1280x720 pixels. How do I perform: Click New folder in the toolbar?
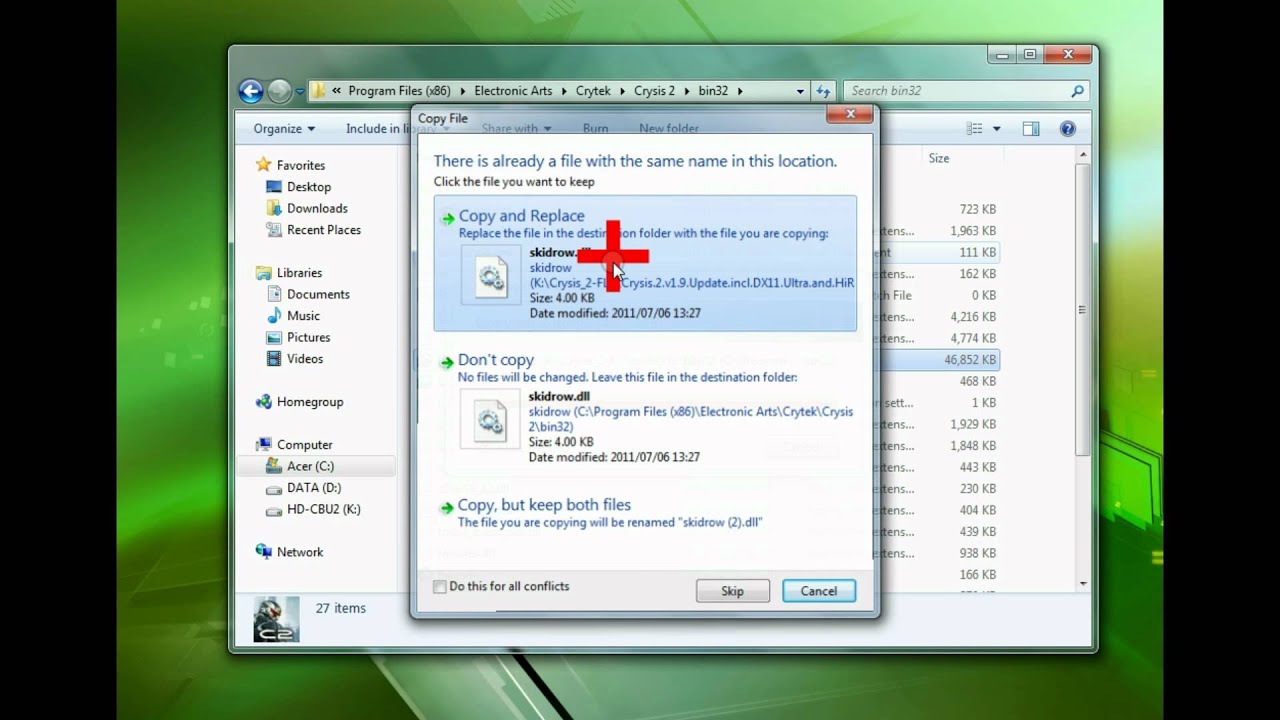click(x=668, y=128)
